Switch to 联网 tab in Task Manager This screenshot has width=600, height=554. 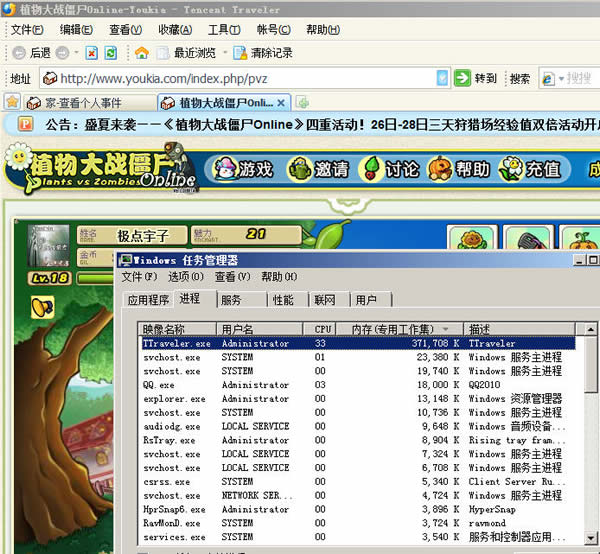pos(329,300)
